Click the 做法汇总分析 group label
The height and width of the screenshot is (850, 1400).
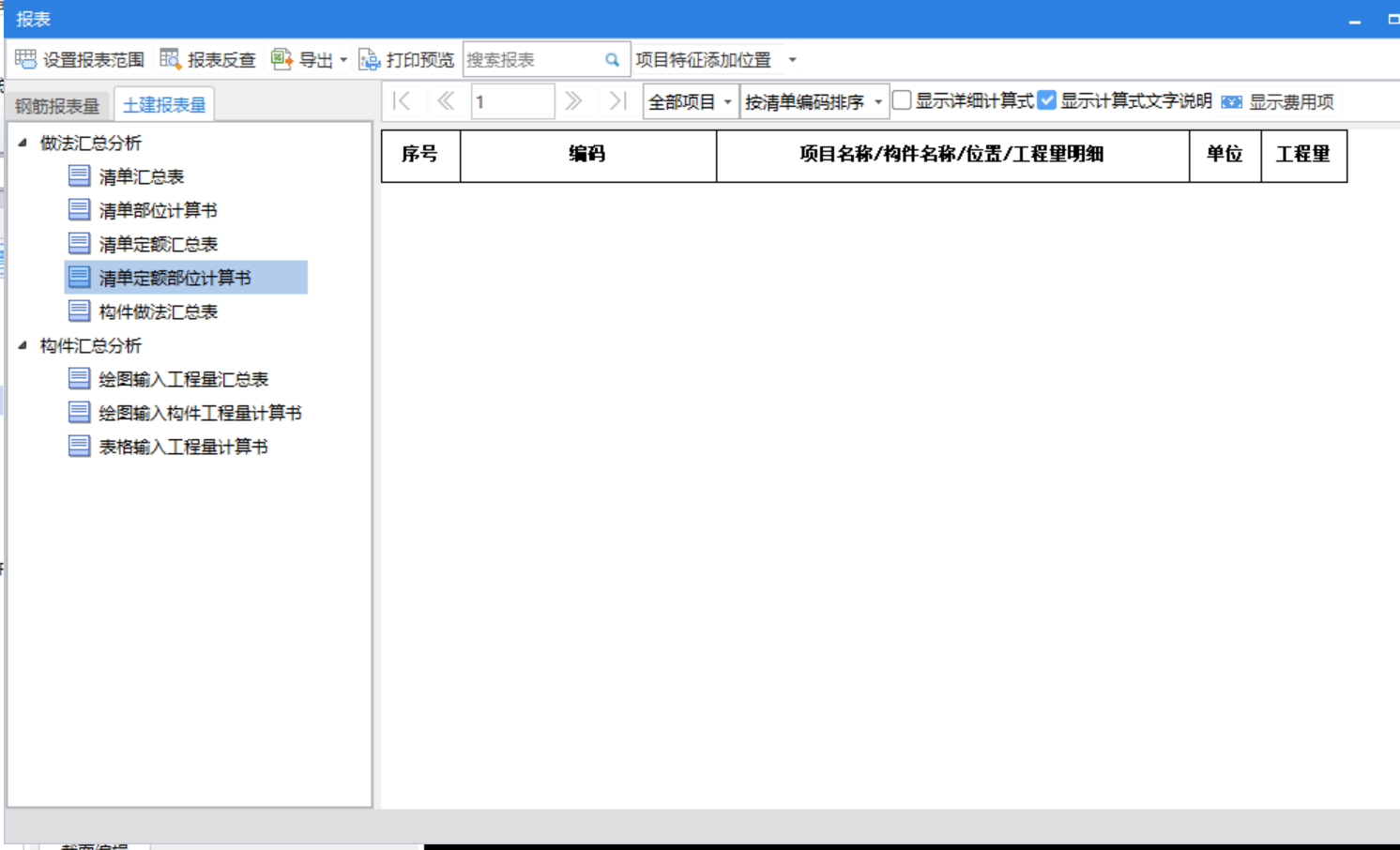point(91,143)
